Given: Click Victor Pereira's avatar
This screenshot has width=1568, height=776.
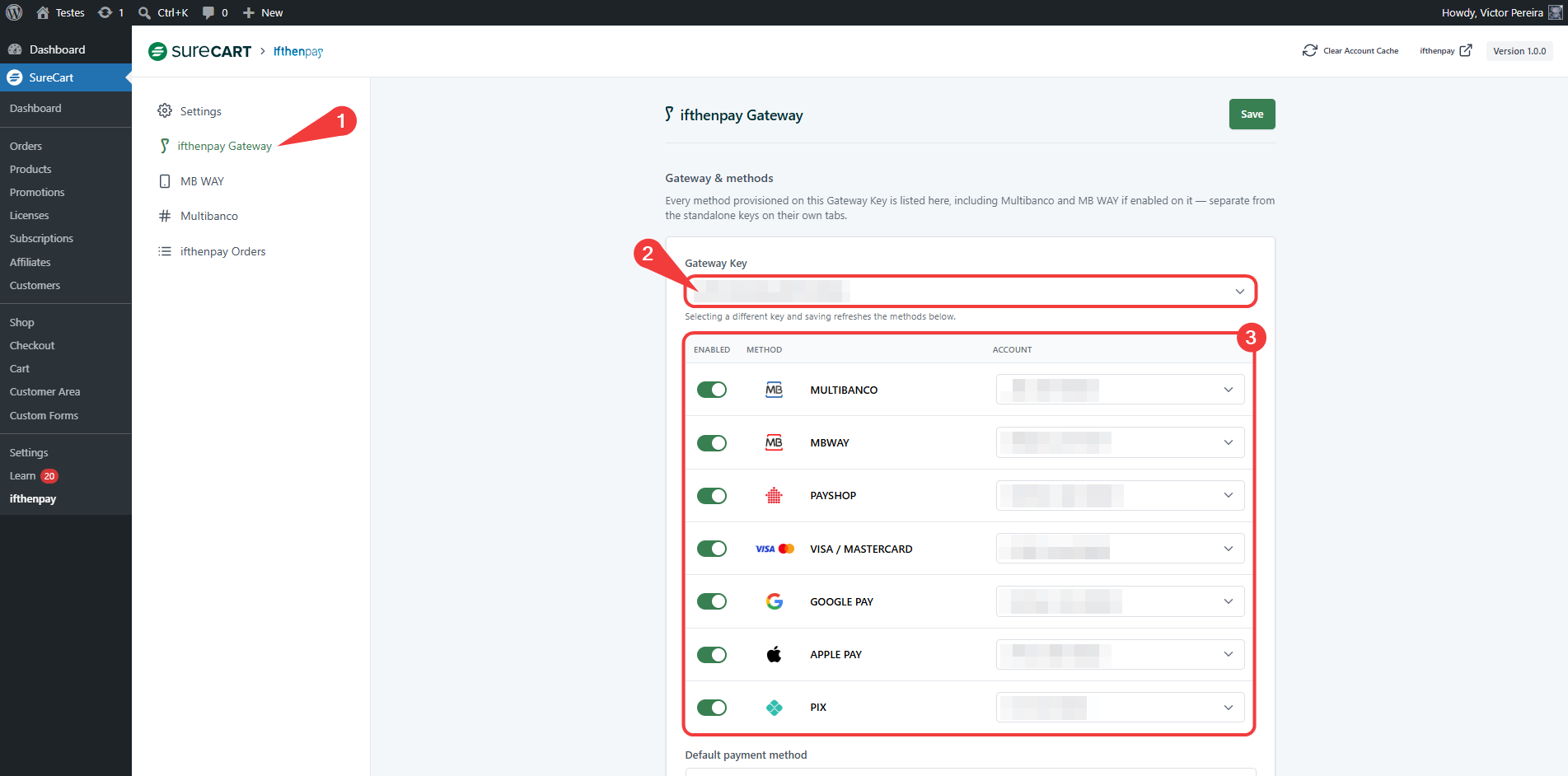Looking at the screenshot, I should 1555,12.
